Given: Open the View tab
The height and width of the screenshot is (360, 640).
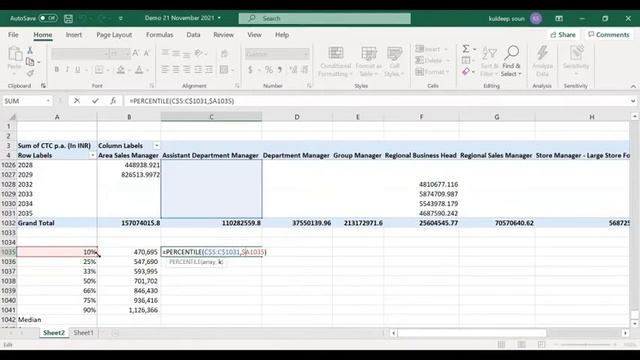Looking at the screenshot, I should click(254, 35).
